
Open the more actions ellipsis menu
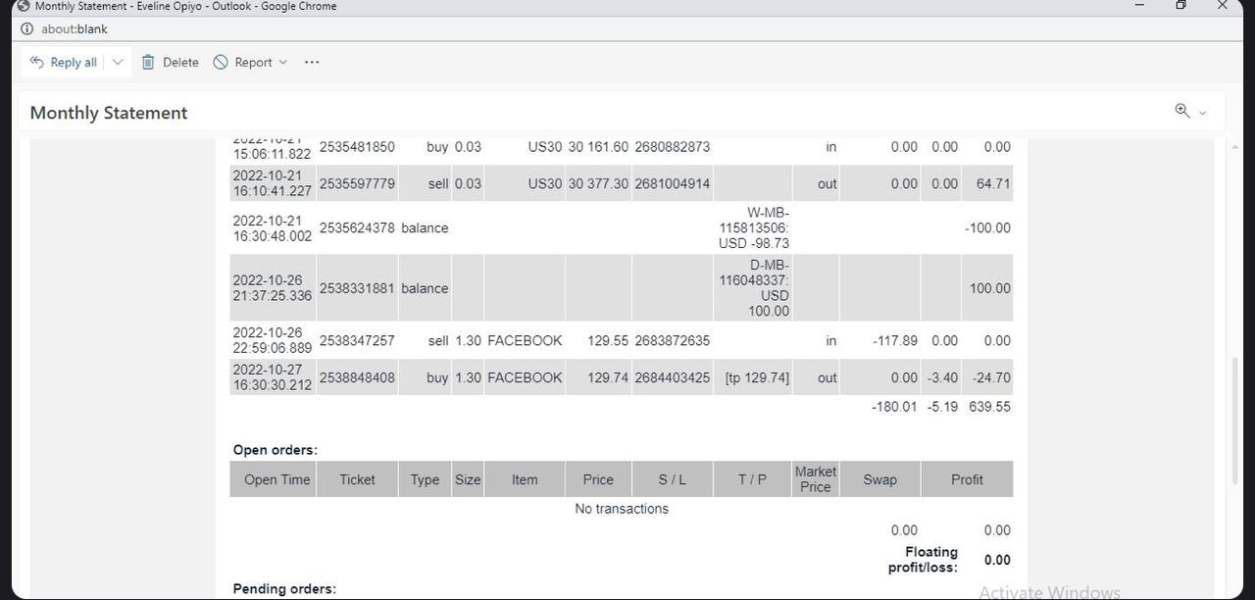pyautogui.click(x=312, y=62)
